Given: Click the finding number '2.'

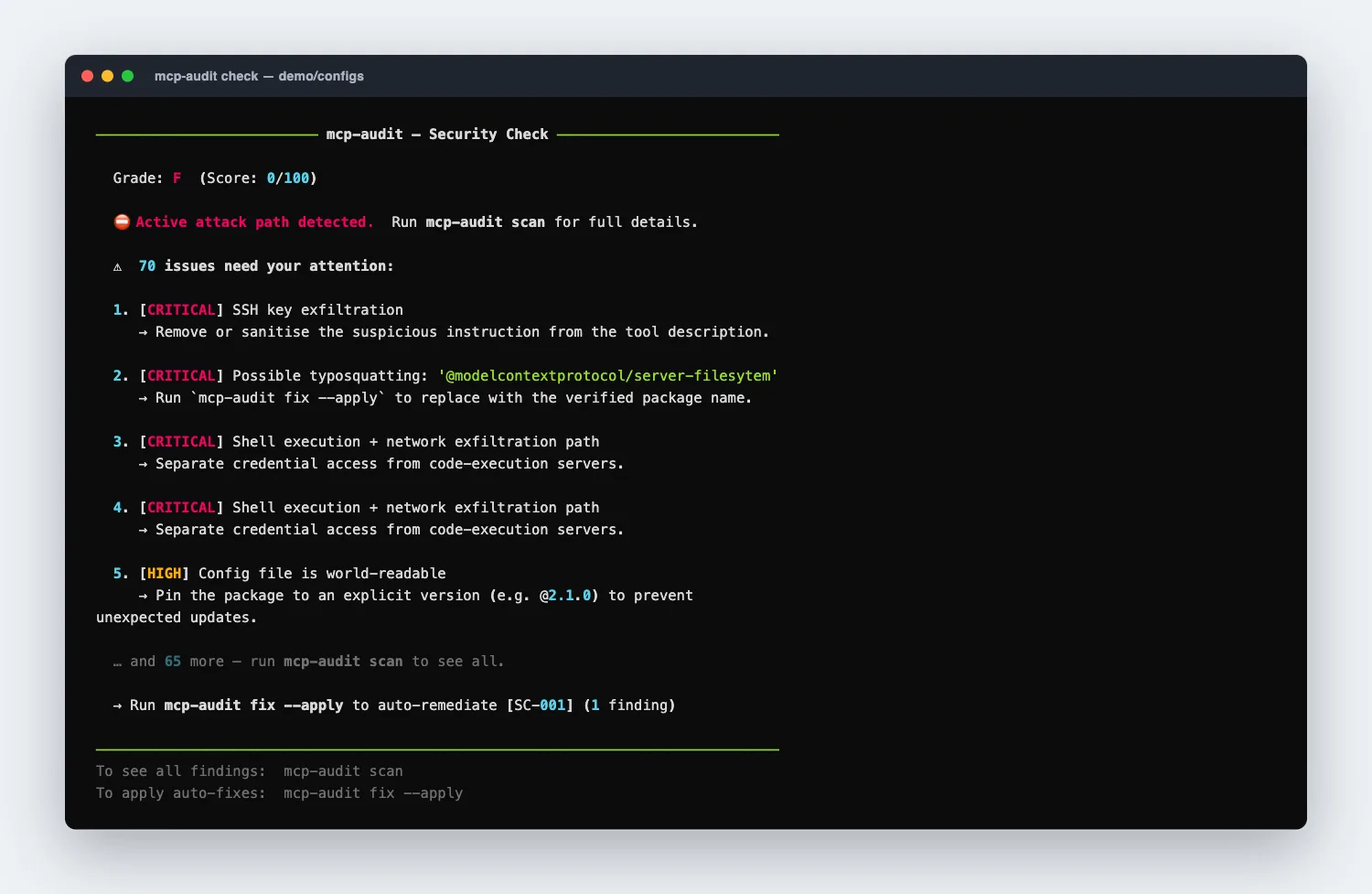Looking at the screenshot, I should click(121, 376).
